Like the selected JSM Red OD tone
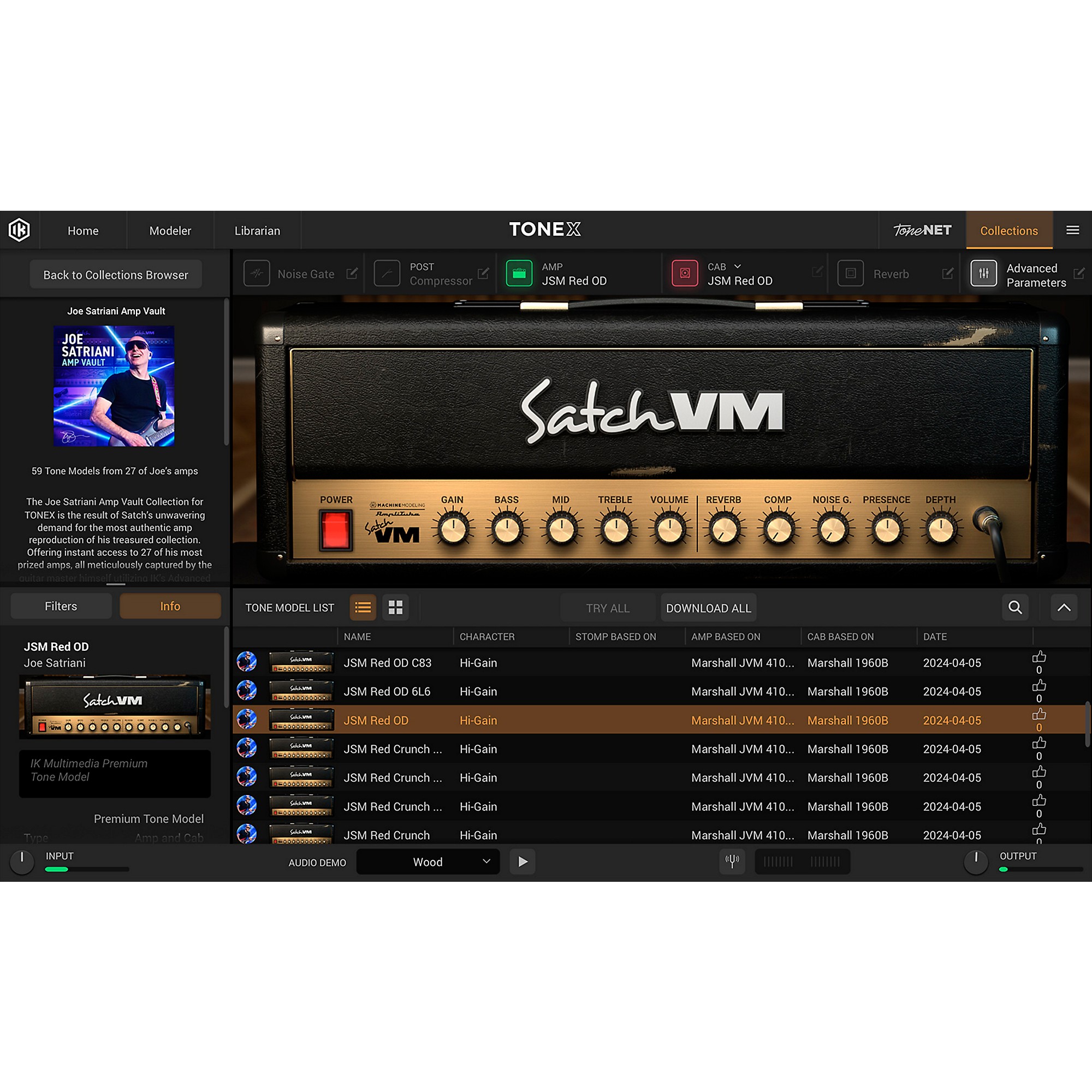This screenshot has height=1092, width=1092. point(1039,714)
